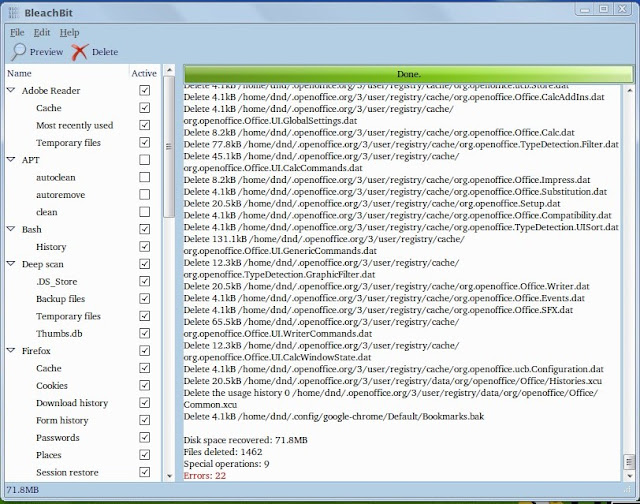Click the 71.8MB status bar text
This screenshot has width=640, height=504.
pos(22,490)
